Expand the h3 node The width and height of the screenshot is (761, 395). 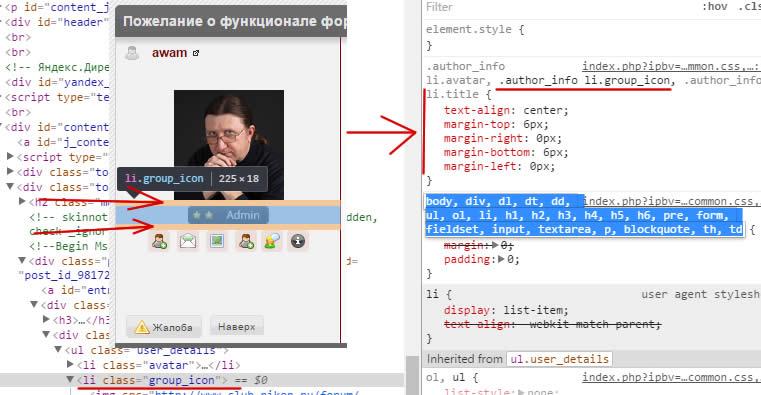(46, 319)
